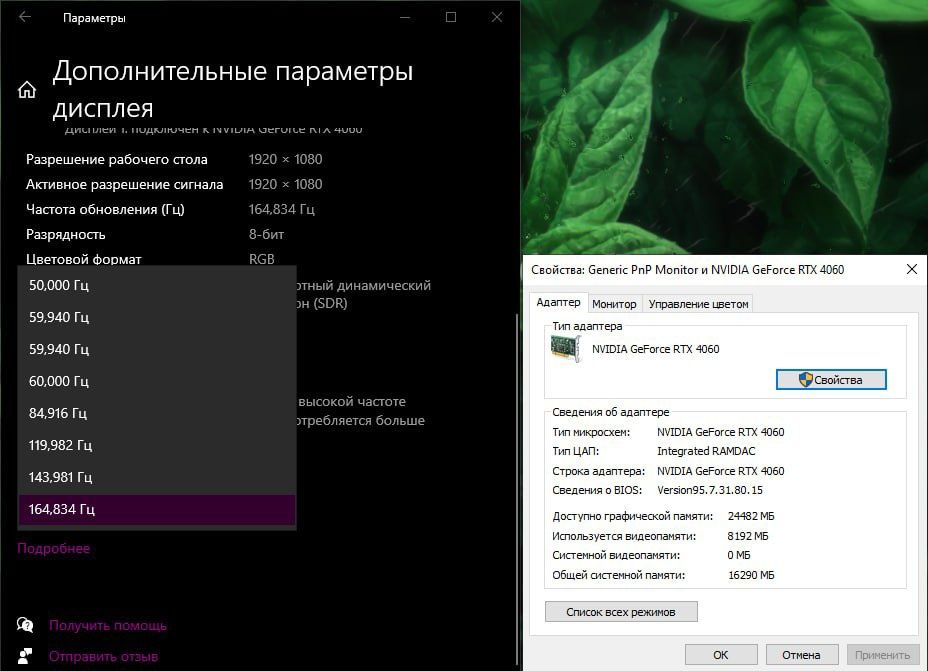Click the Version95.7.31.80.15 BIOS text
Screen dimensions: 928x671
click(x=710, y=490)
